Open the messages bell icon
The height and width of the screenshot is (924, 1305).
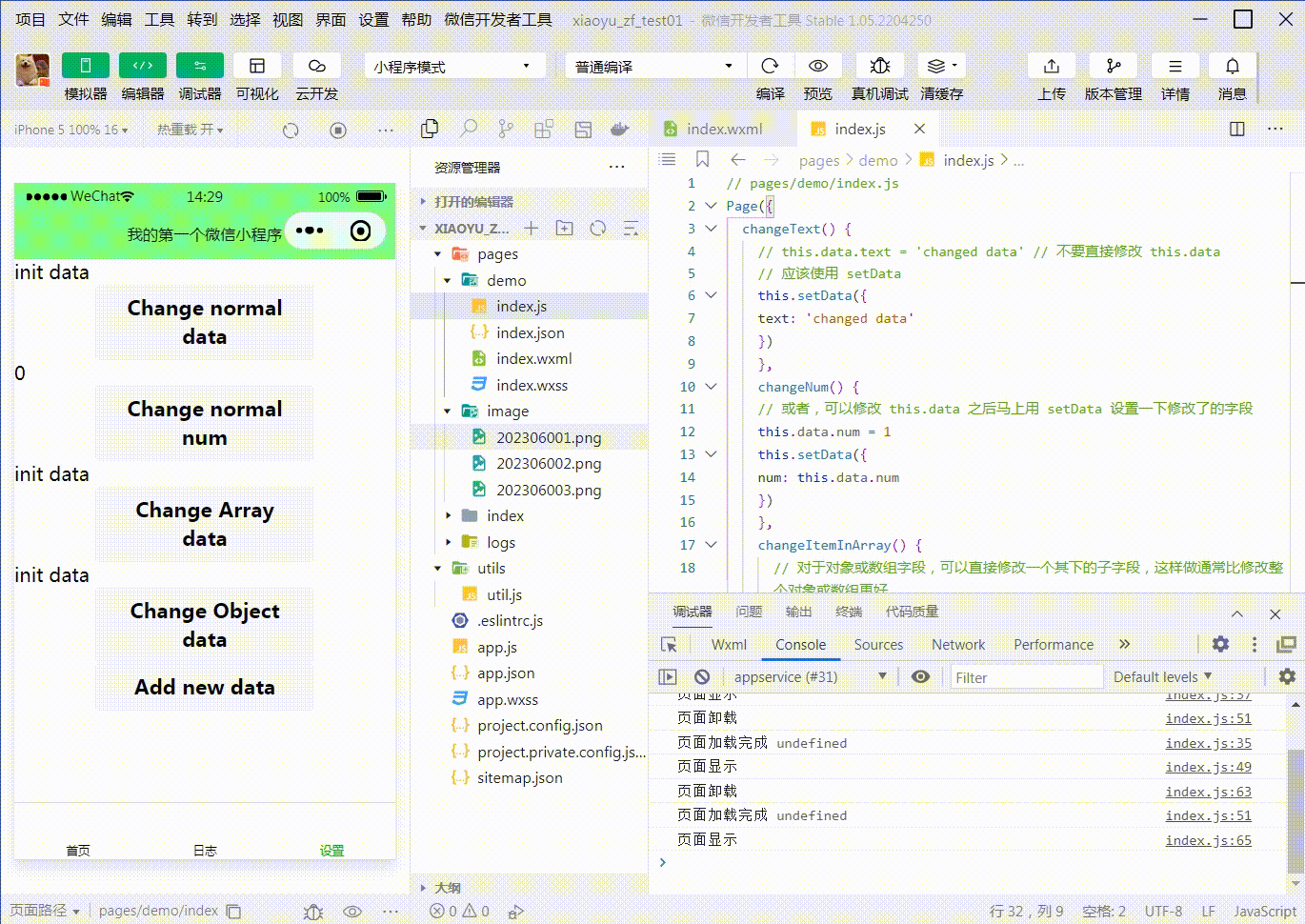[x=1233, y=66]
